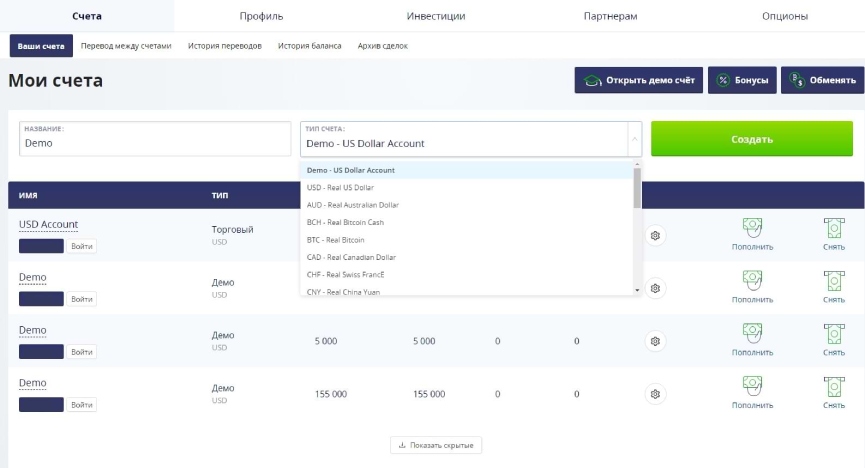Click Войти in the 155 000 Demo row
The height and width of the screenshot is (468, 865).
[82, 405]
